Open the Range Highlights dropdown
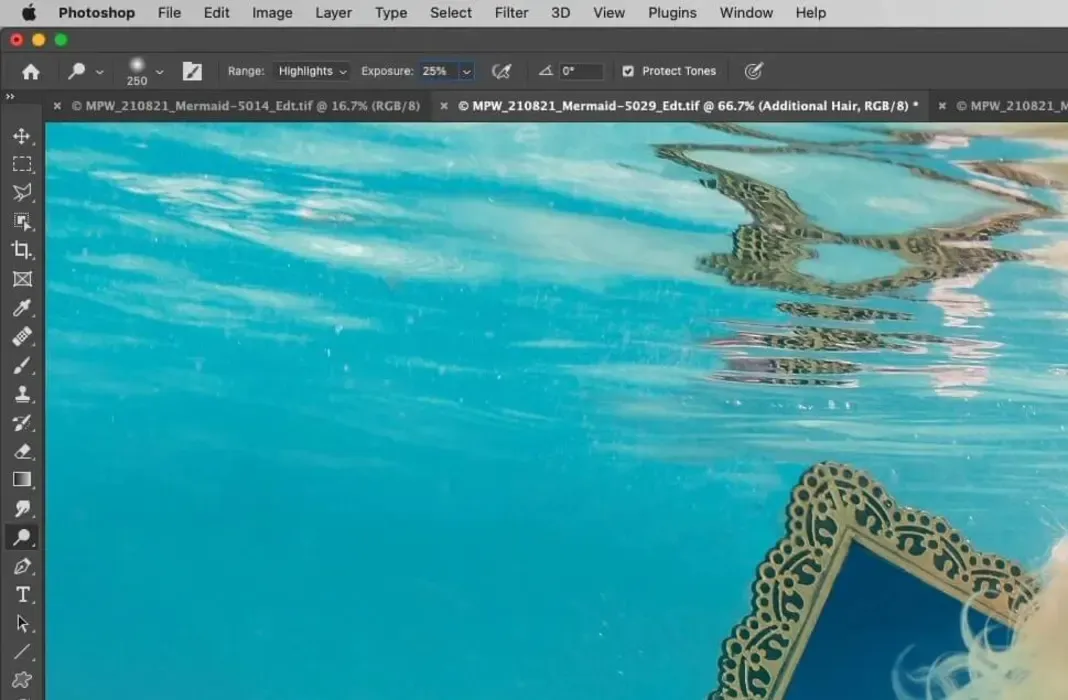1068x700 pixels. pos(313,72)
